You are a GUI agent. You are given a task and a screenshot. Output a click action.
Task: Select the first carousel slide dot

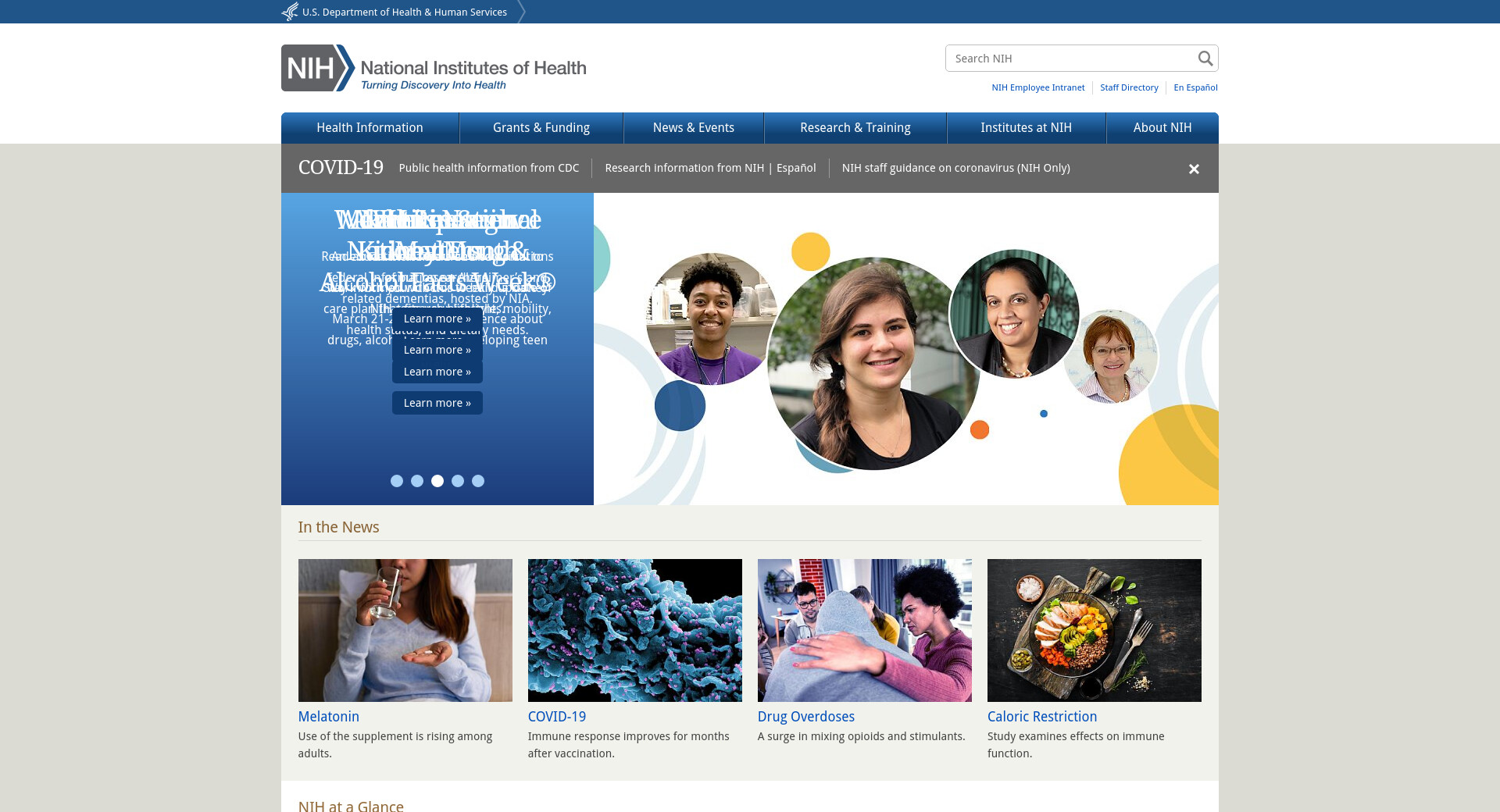(x=397, y=481)
